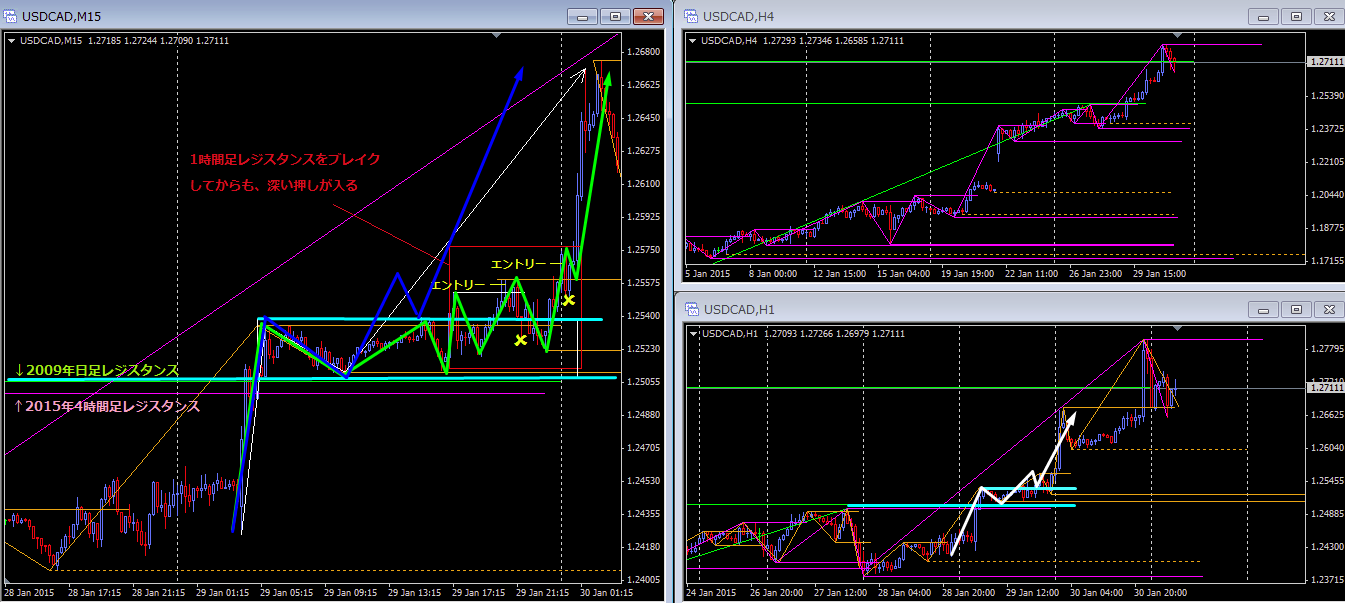Screen dimensions: 1345x603
Task: Maximize the USDCAD,M15 chart window
Action: tap(616, 17)
